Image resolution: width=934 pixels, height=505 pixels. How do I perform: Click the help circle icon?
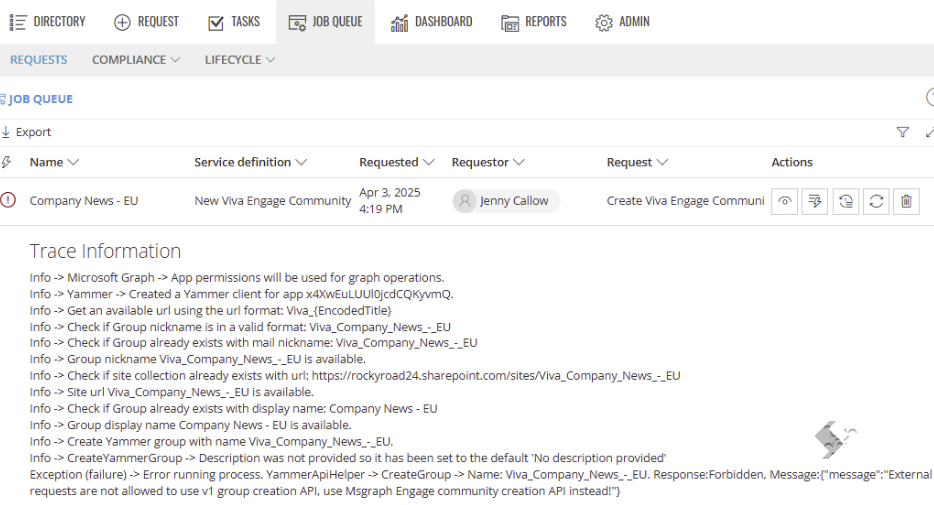[x=930, y=97]
